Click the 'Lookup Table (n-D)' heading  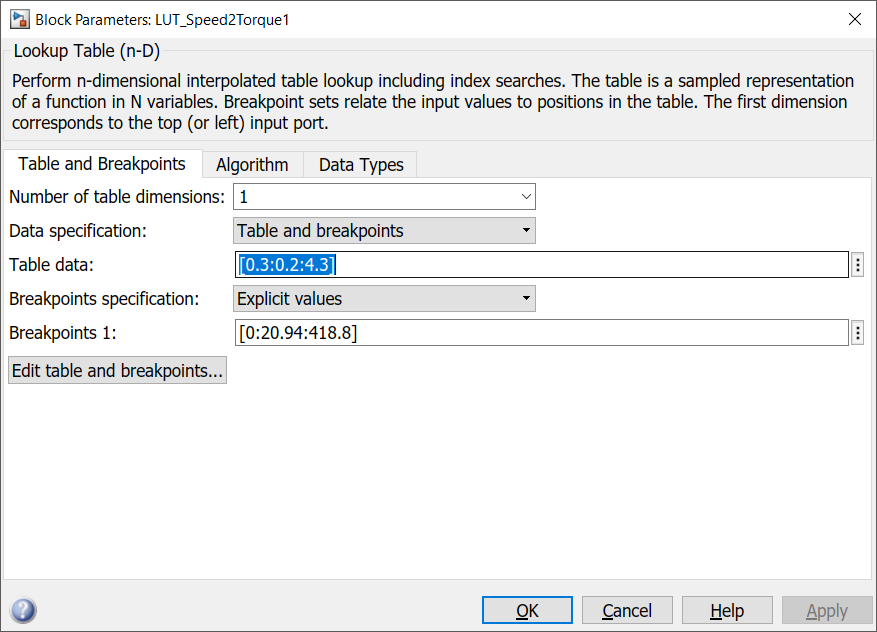(87, 51)
